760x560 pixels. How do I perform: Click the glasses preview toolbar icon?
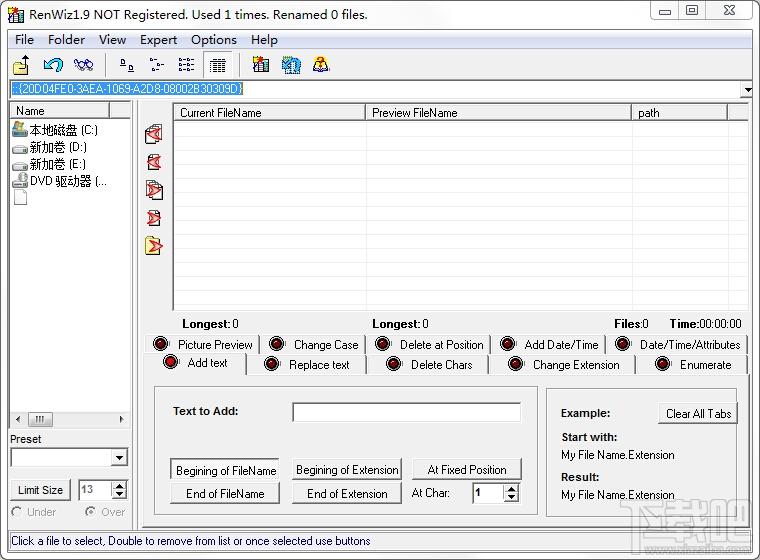tap(83, 64)
